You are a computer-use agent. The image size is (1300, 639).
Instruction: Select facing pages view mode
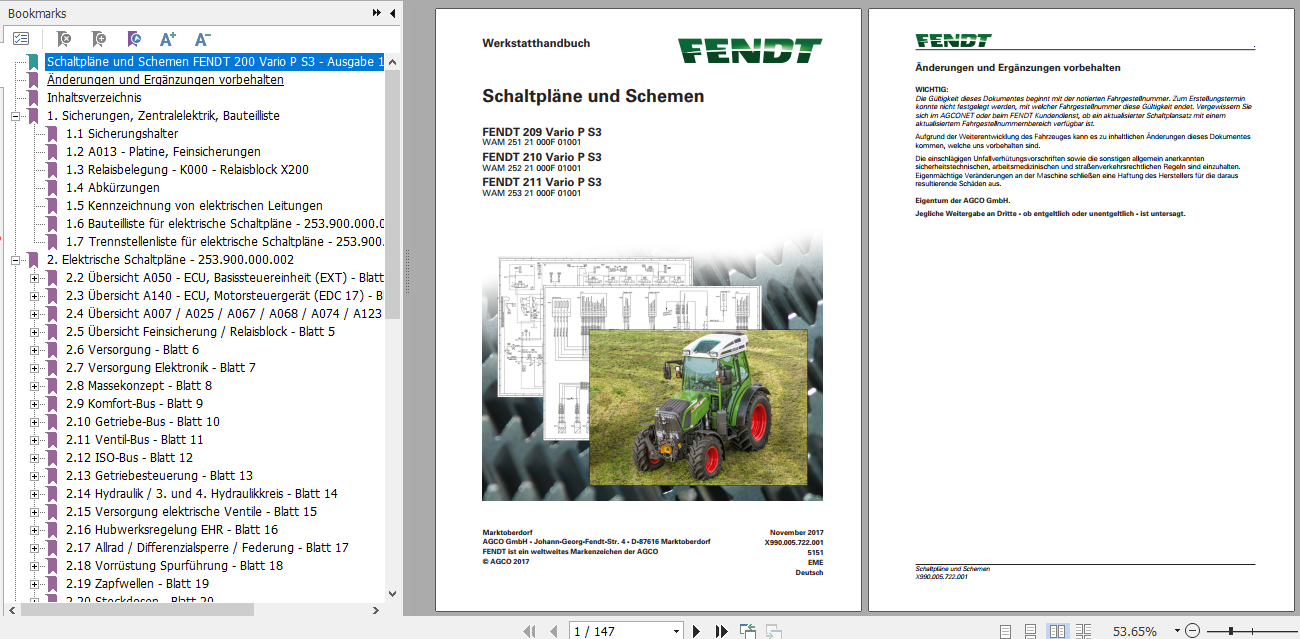point(1058,631)
